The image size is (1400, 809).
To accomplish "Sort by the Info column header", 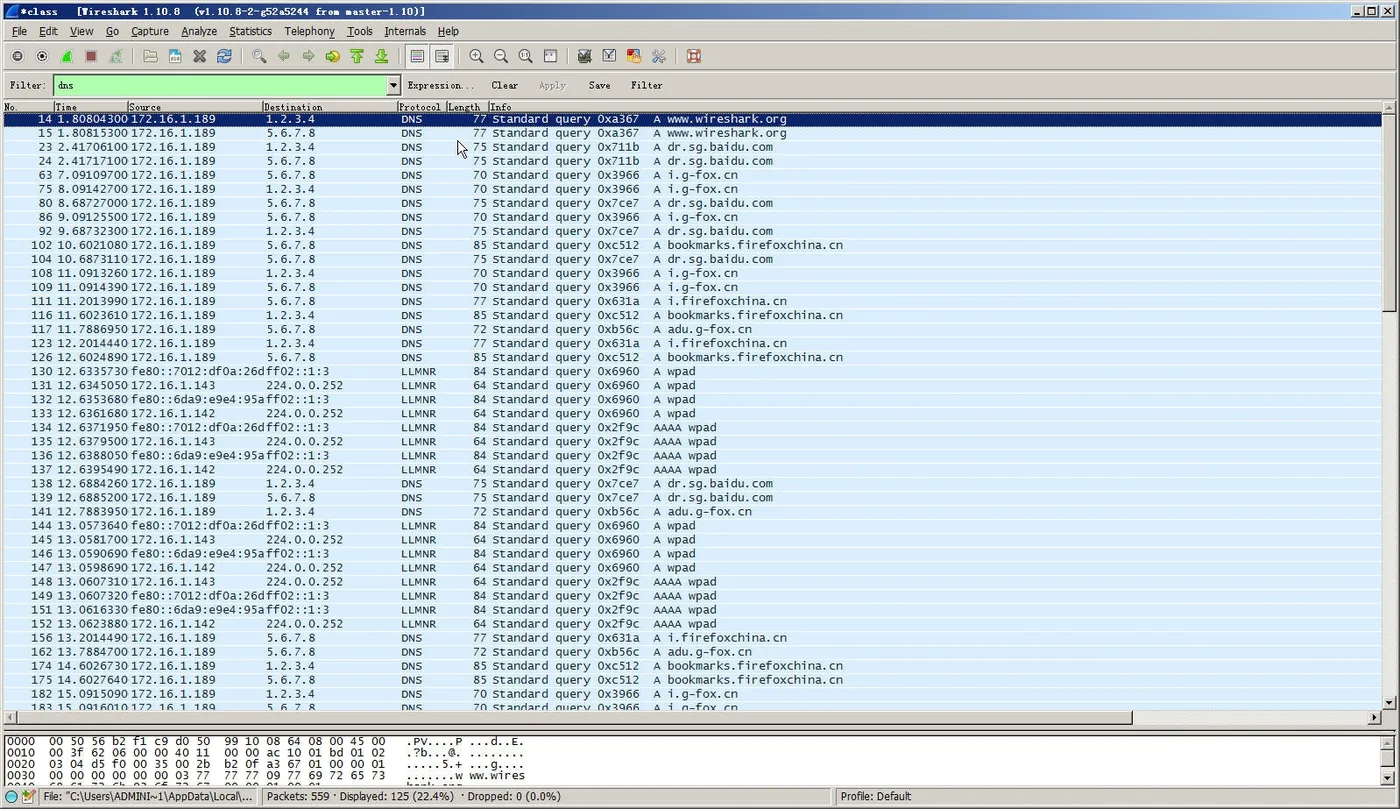I will [x=935, y=107].
